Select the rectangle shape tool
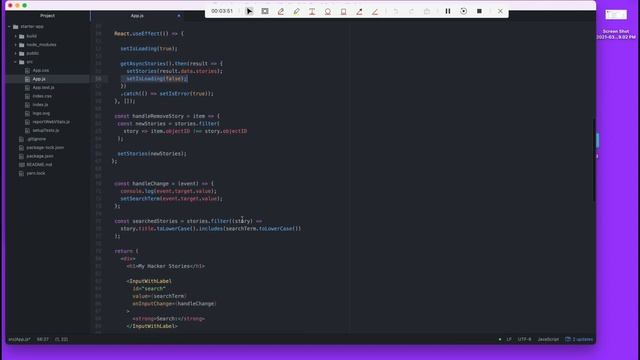This screenshot has width=640, height=360. 343,11
